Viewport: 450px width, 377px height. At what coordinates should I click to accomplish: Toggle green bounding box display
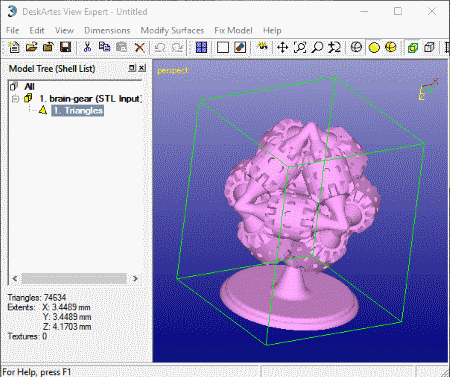coord(413,47)
